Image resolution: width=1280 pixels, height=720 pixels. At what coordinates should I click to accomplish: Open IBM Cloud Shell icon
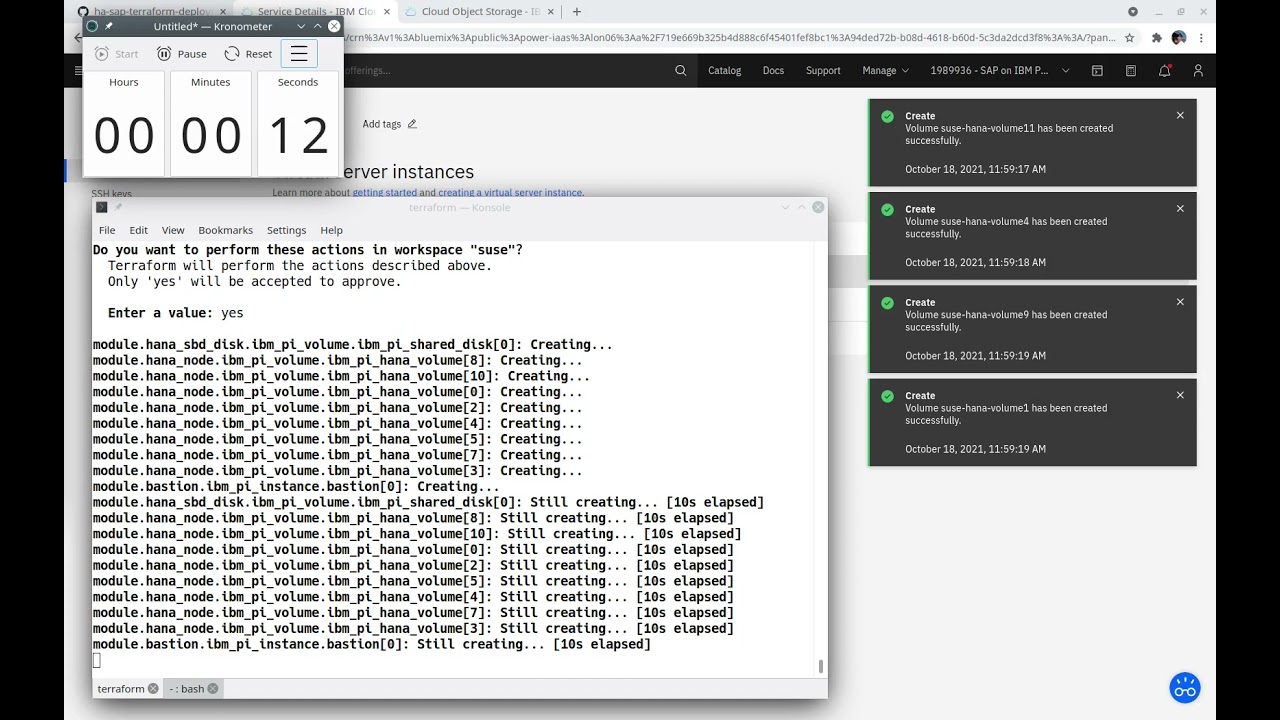coord(1097,70)
